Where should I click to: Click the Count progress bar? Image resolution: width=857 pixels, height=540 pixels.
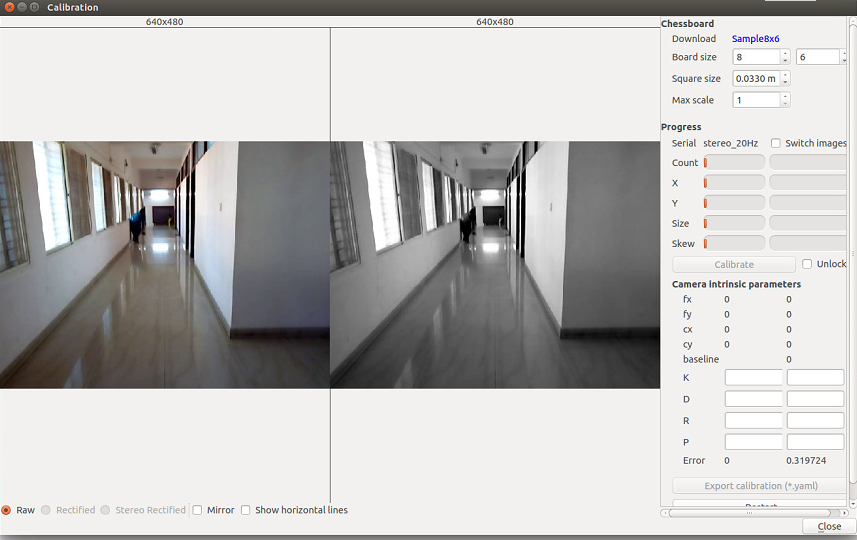click(x=734, y=162)
